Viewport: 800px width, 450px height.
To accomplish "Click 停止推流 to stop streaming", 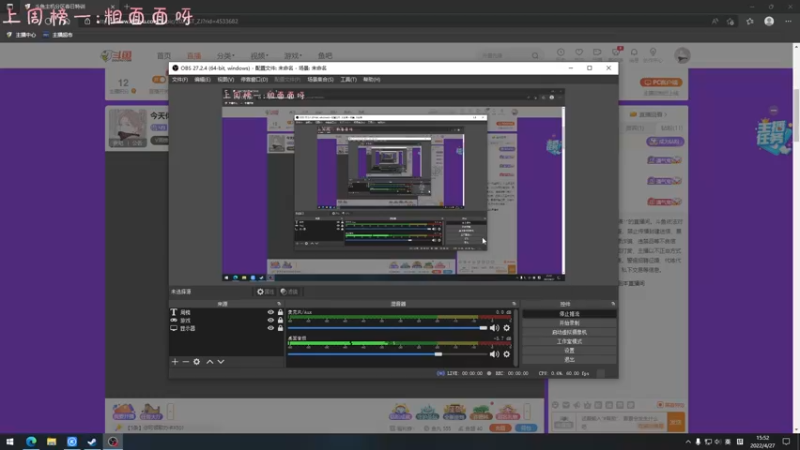I will [x=569, y=314].
